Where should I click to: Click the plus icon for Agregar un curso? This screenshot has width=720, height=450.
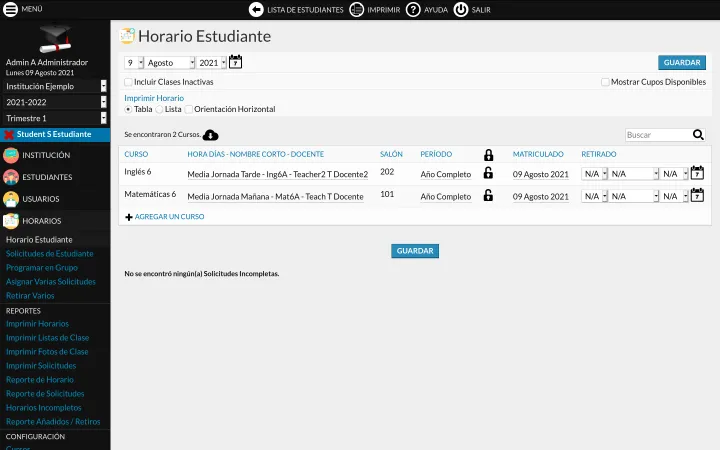click(x=129, y=217)
